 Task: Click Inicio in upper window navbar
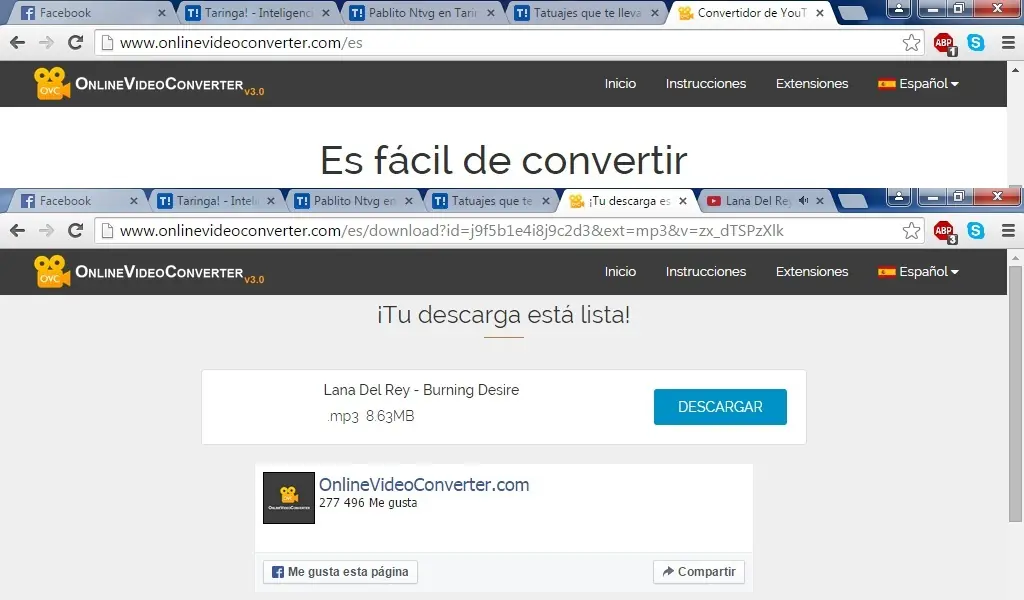[x=620, y=84]
